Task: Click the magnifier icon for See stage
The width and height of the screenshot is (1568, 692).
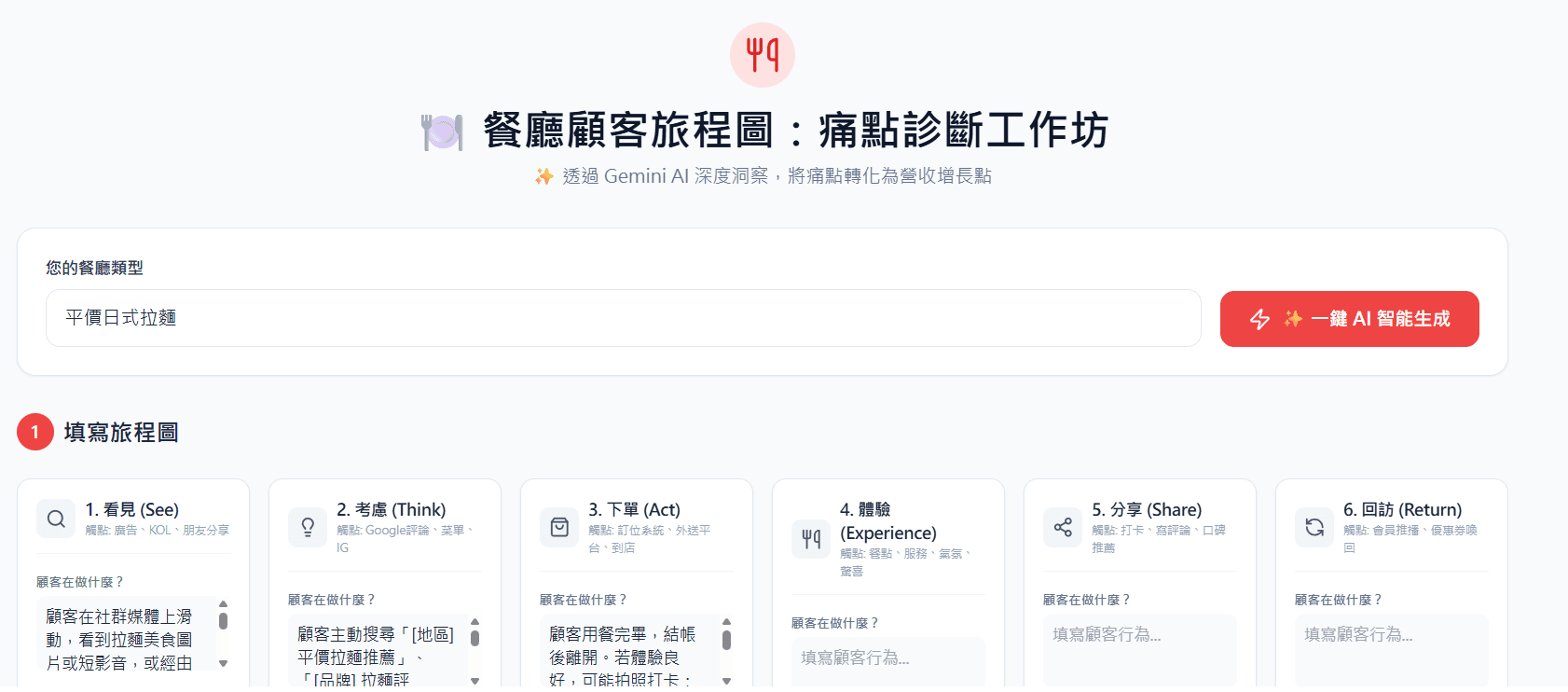Action: coord(56,519)
